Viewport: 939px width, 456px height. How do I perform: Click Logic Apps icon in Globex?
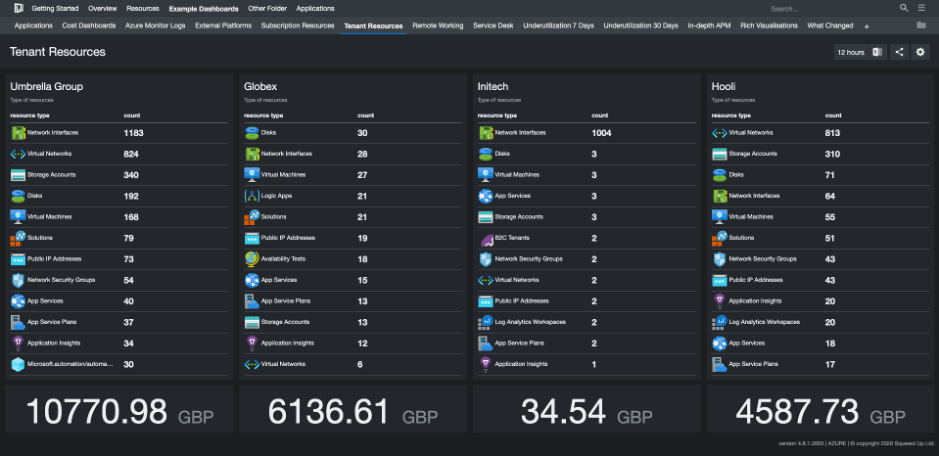click(x=252, y=196)
